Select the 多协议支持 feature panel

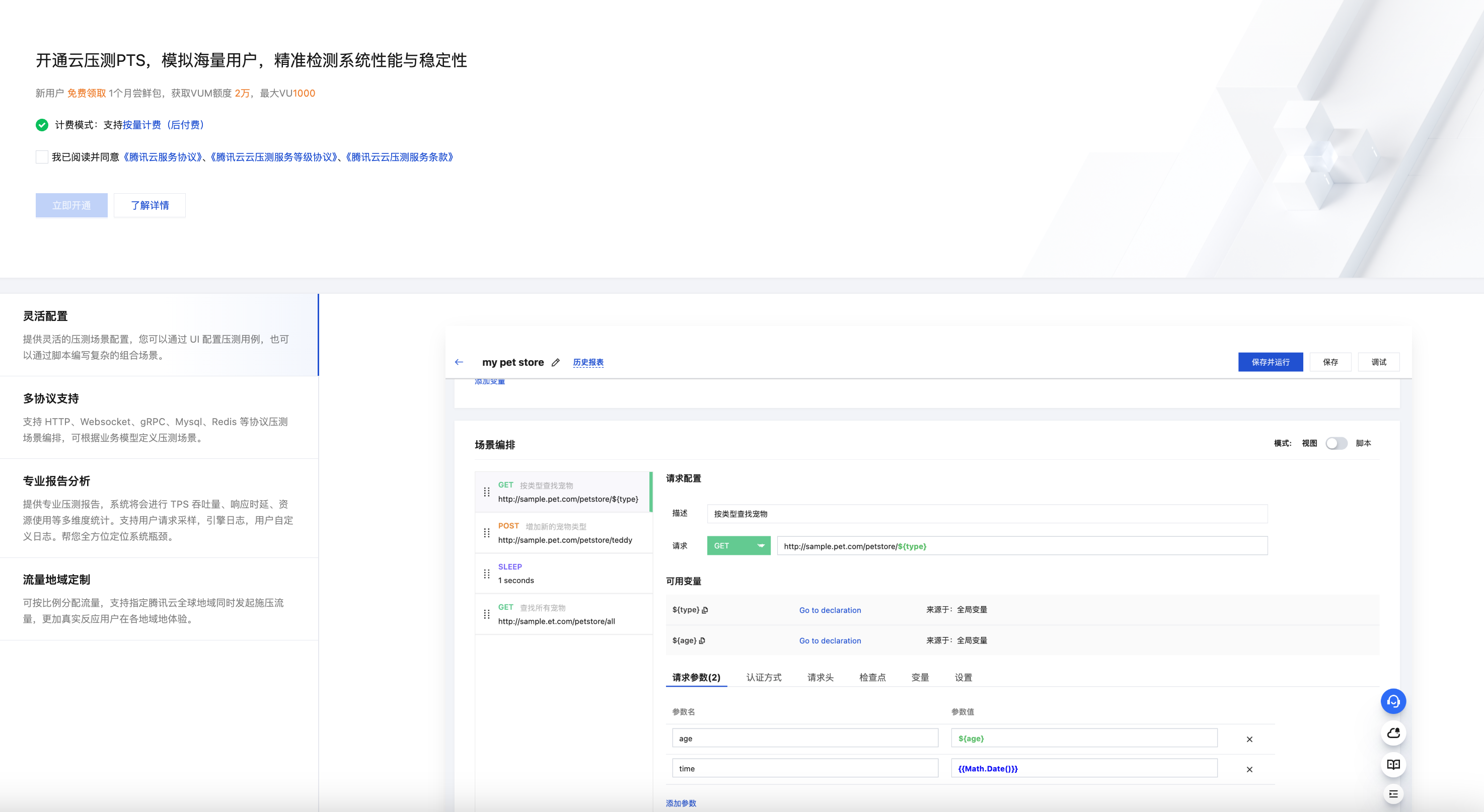pyautogui.click(x=159, y=417)
